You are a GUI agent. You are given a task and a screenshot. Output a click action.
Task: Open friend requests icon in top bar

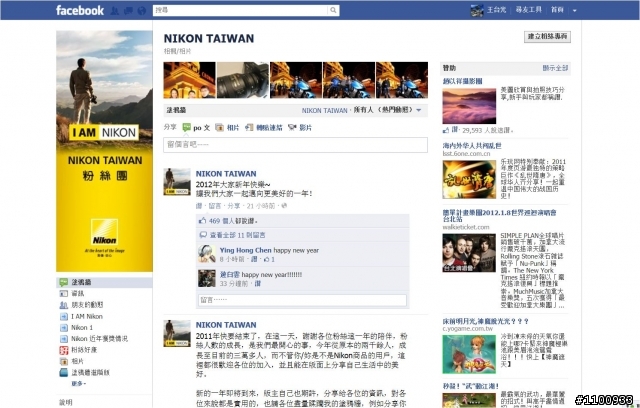coord(115,11)
